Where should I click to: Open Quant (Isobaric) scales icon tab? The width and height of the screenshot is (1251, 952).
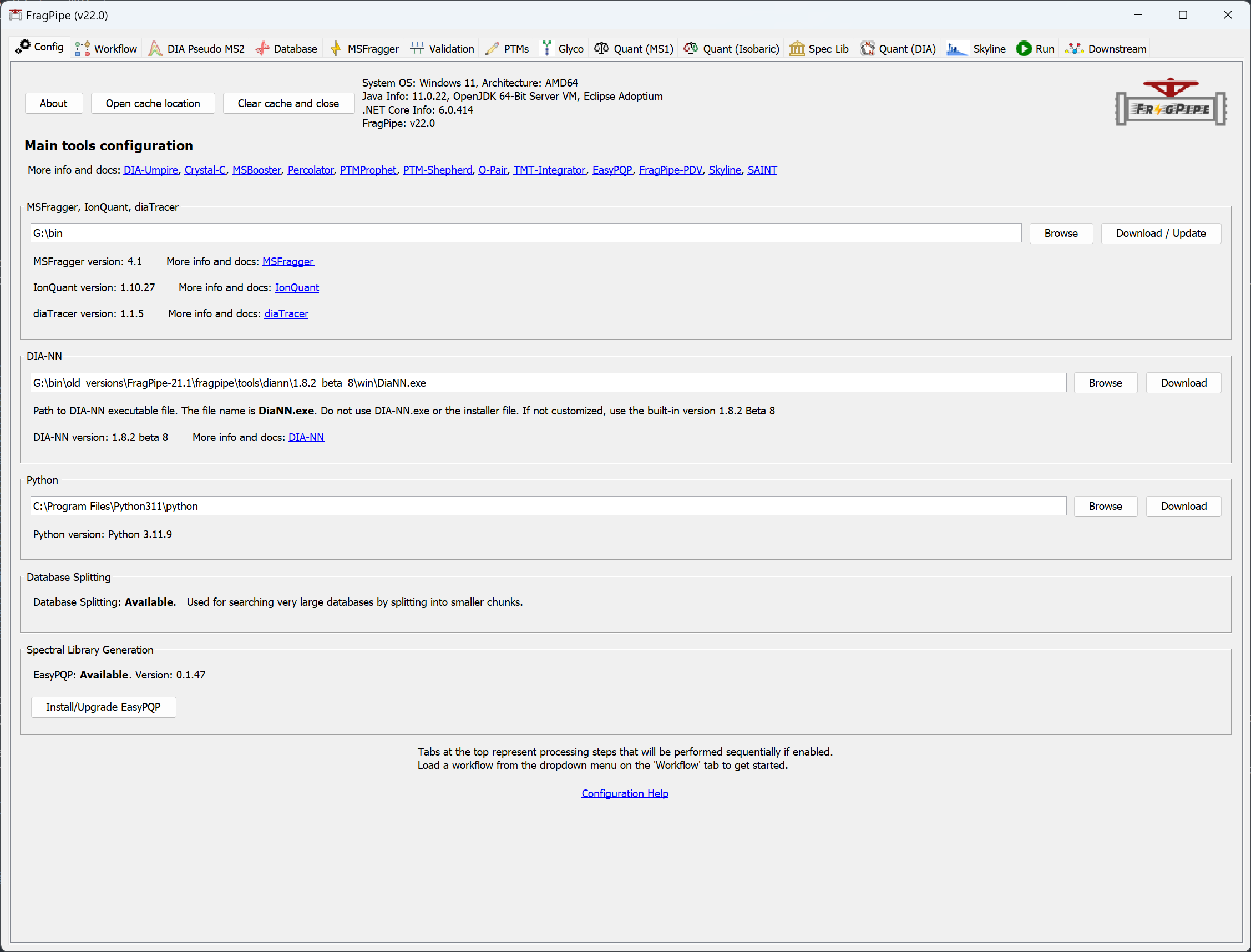[x=691, y=49]
